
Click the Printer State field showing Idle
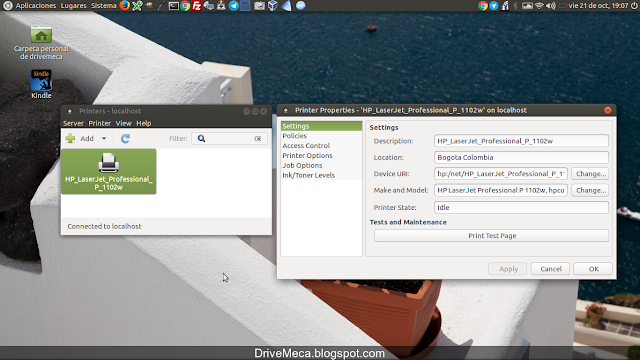[x=521, y=207]
